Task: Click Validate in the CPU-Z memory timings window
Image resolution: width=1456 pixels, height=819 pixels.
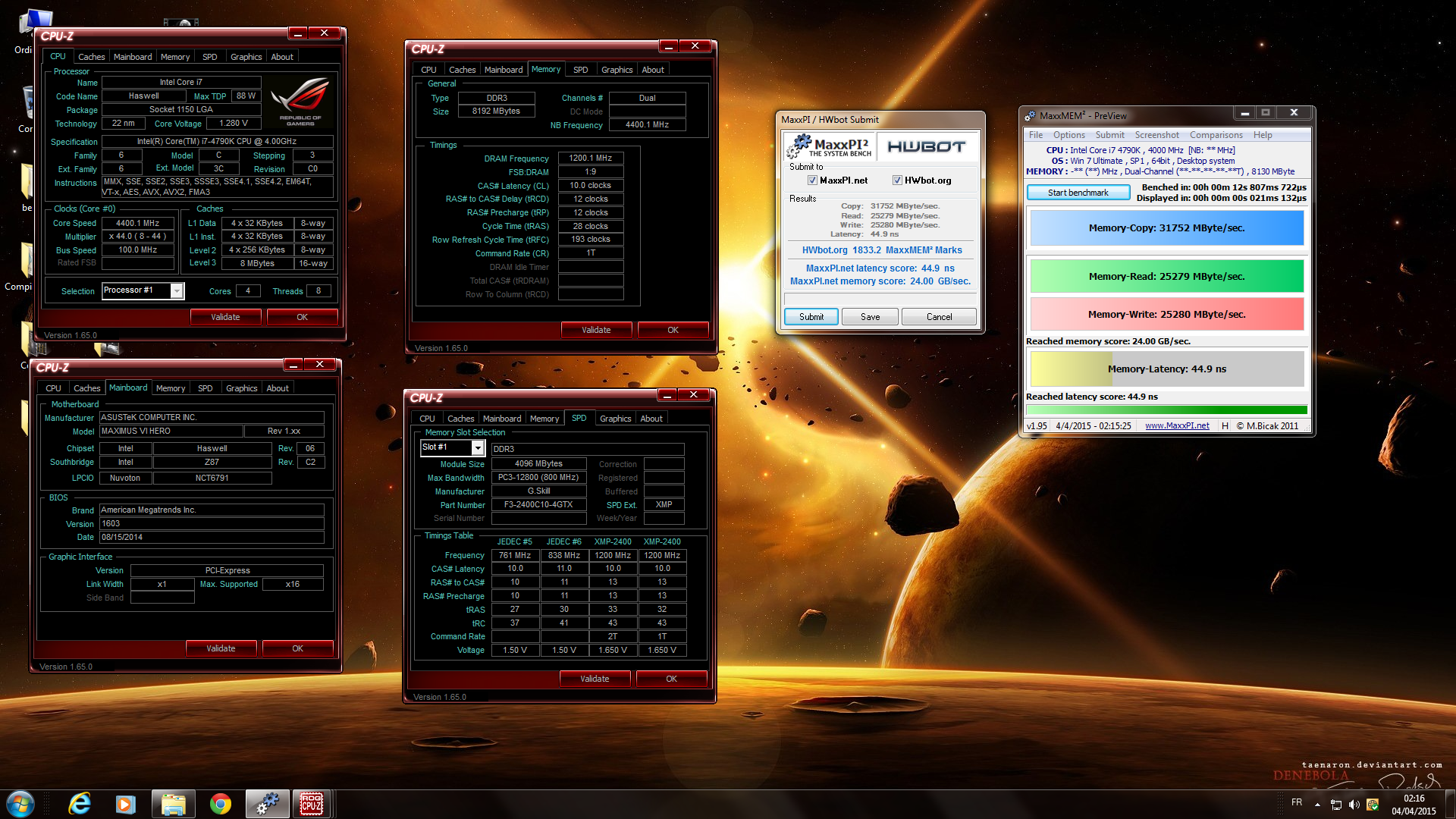Action: [596, 330]
